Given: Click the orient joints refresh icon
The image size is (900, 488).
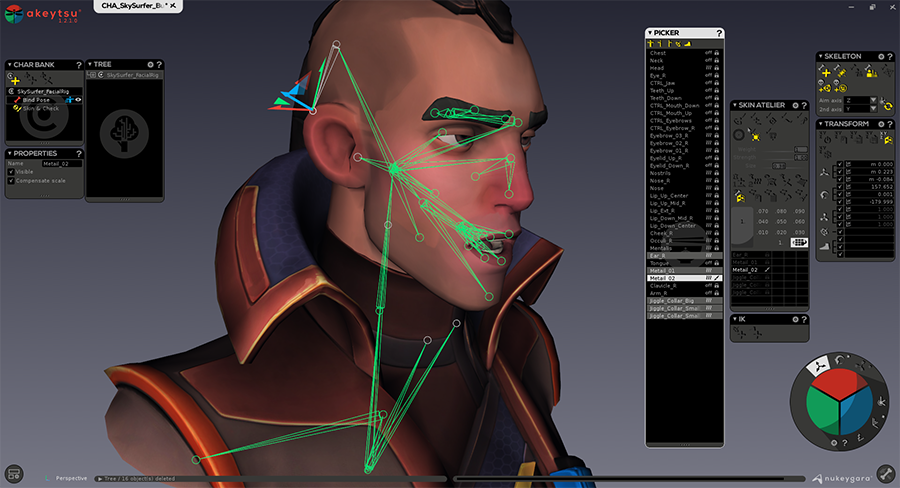Looking at the screenshot, I should (x=887, y=105).
